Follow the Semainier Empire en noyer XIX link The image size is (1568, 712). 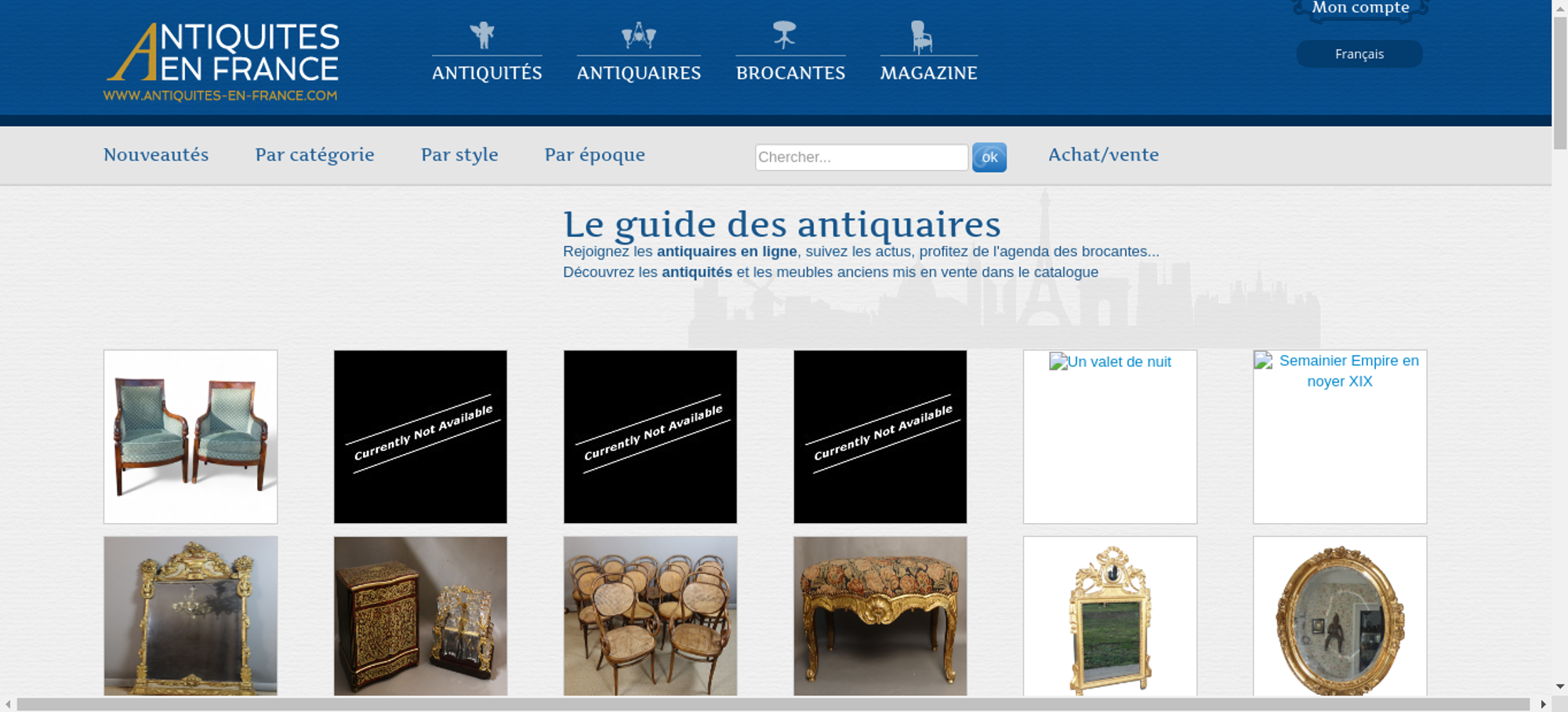[x=1348, y=371]
